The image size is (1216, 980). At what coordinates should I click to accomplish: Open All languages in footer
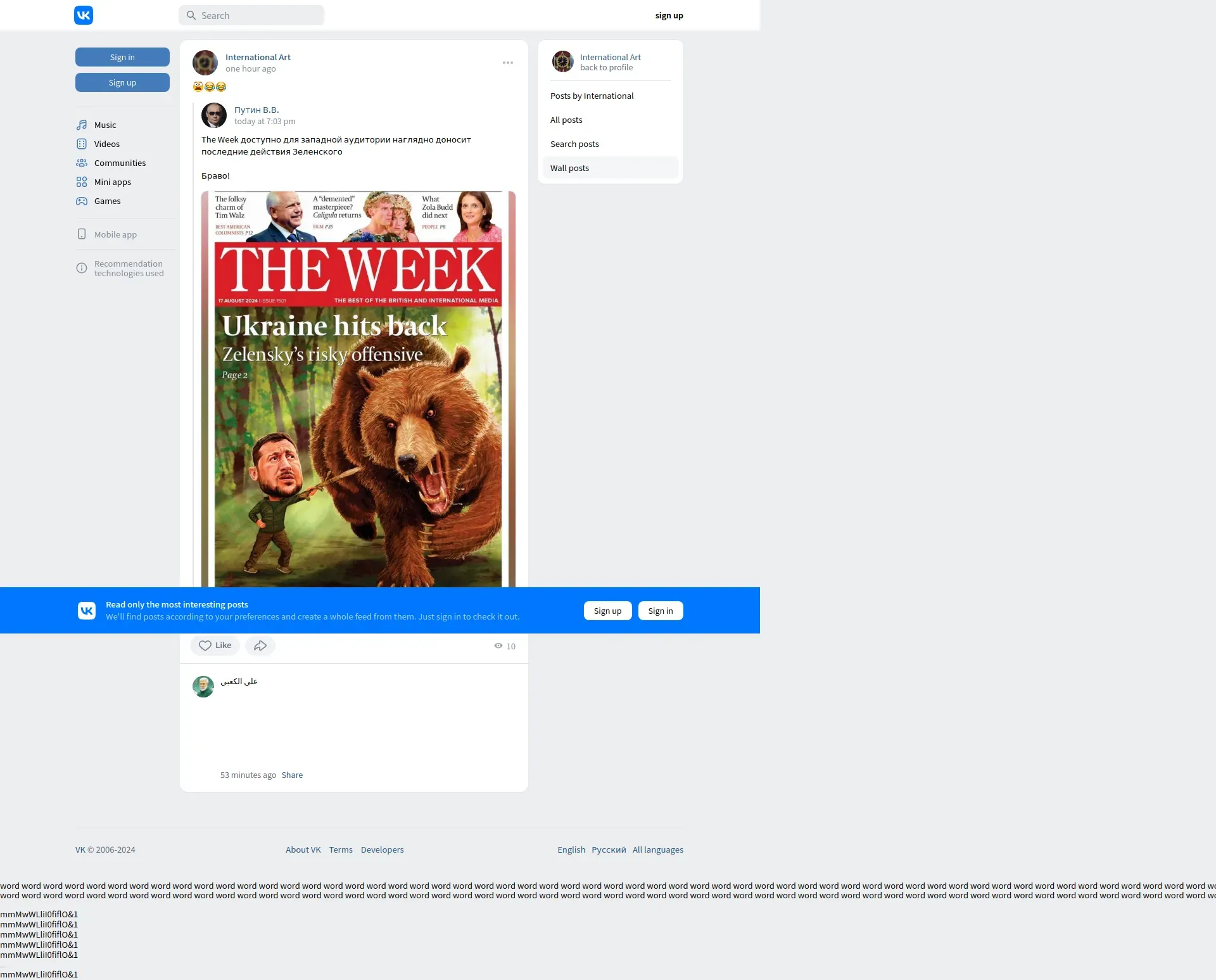click(657, 850)
